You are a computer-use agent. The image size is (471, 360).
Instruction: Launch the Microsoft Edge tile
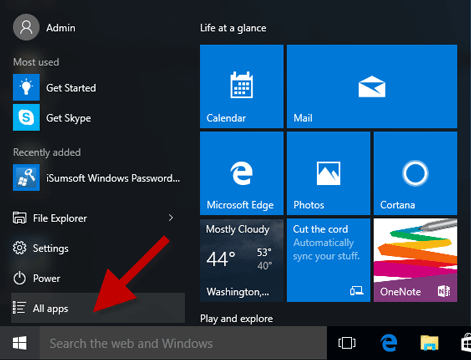242,173
